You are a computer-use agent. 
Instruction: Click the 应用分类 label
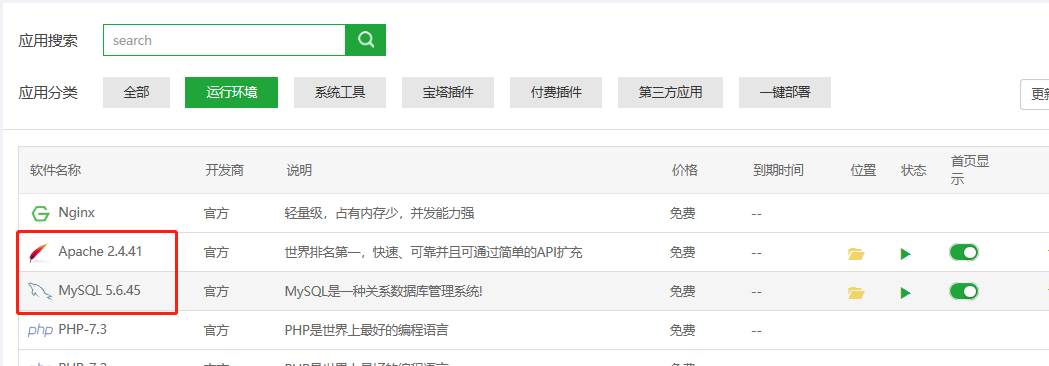pyautogui.click(x=47, y=92)
